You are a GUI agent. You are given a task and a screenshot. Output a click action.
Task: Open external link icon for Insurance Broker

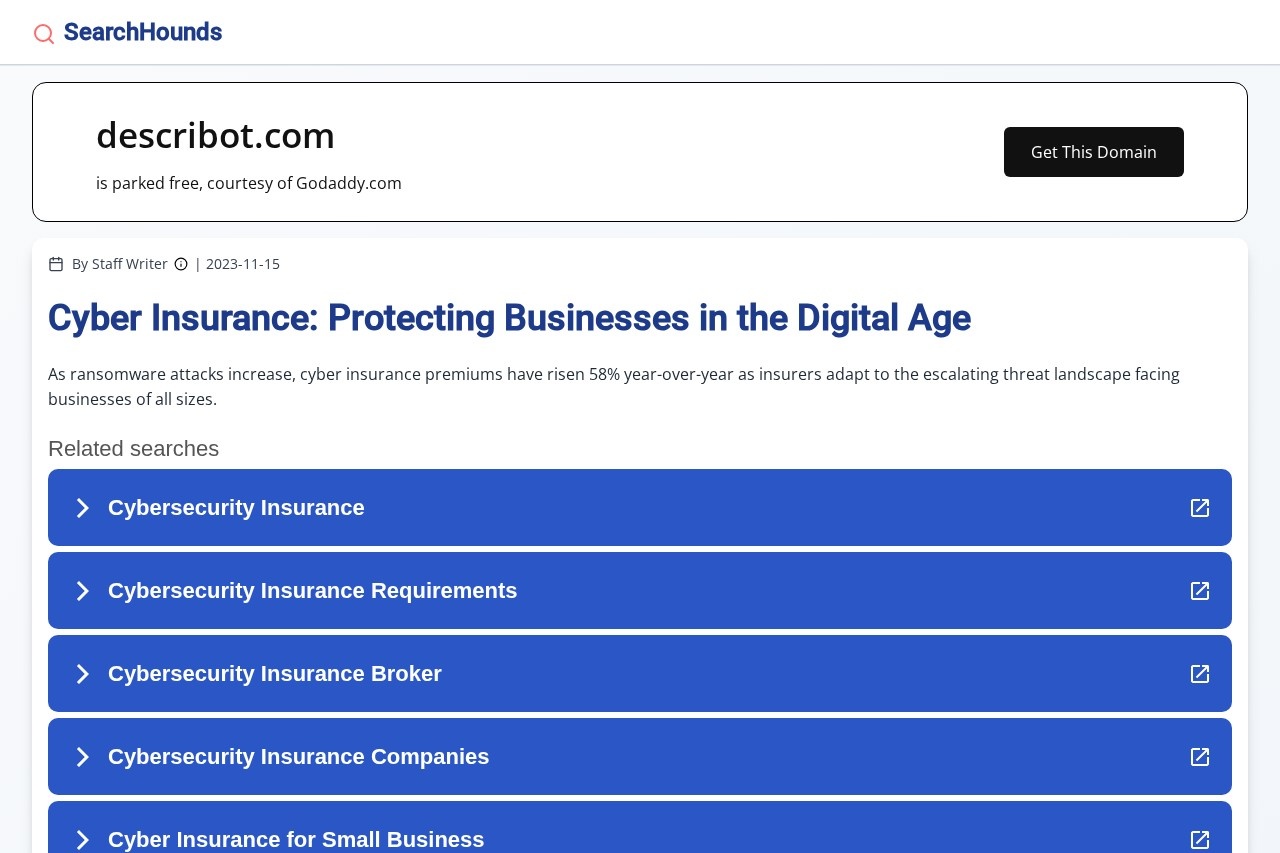(1200, 674)
